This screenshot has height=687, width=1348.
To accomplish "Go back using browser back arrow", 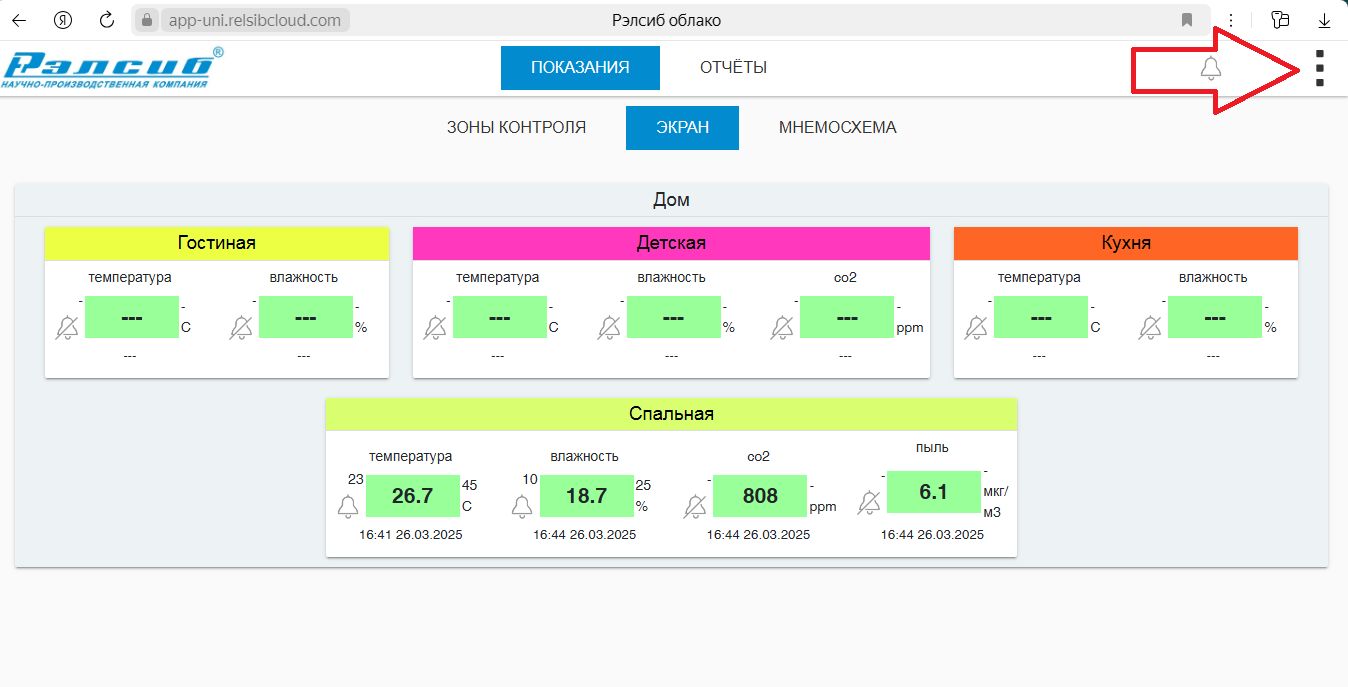I will click(x=19, y=20).
